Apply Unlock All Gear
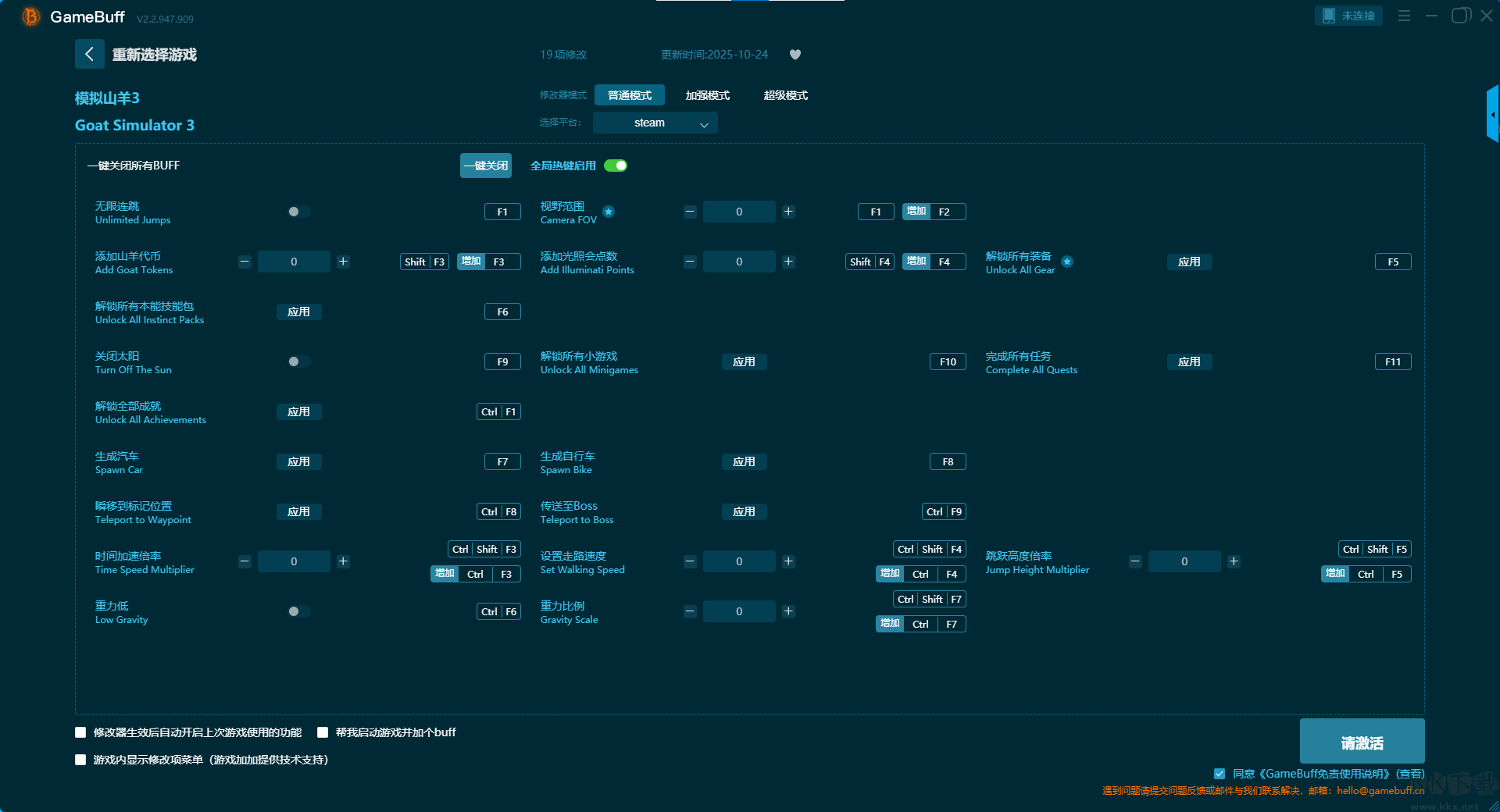 tap(1189, 262)
